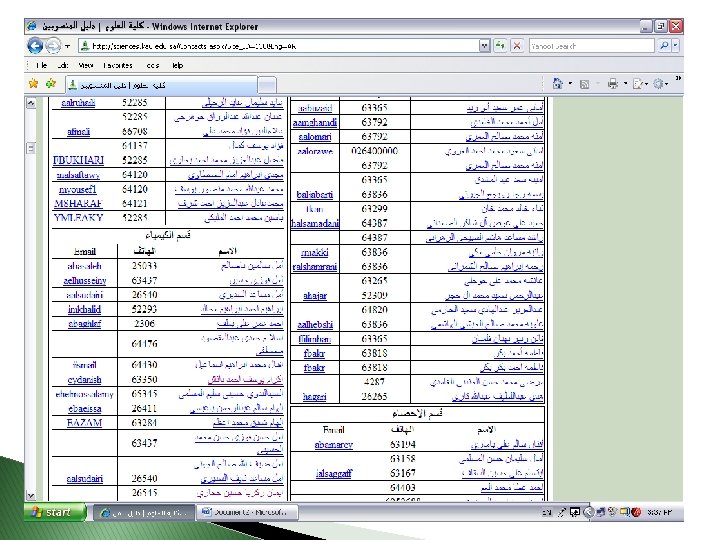This screenshot has height=540, width=720.
Task: Click the red Stop loading icon
Action: click(517, 45)
